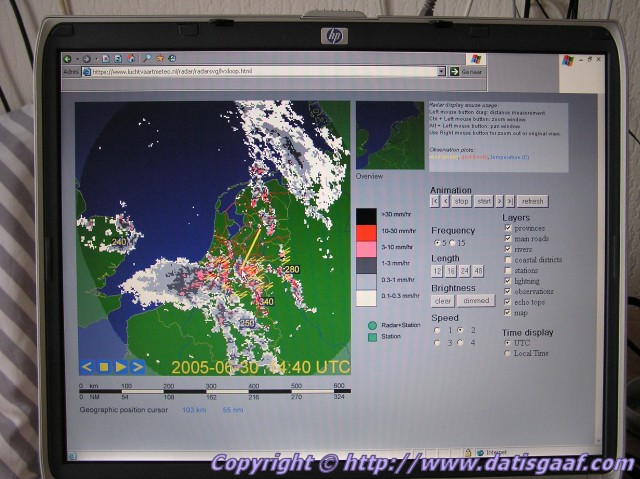The height and width of the screenshot is (479, 640).
Task: Jump to last animation frame button
Action: pyautogui.click(x=509, y=201)
